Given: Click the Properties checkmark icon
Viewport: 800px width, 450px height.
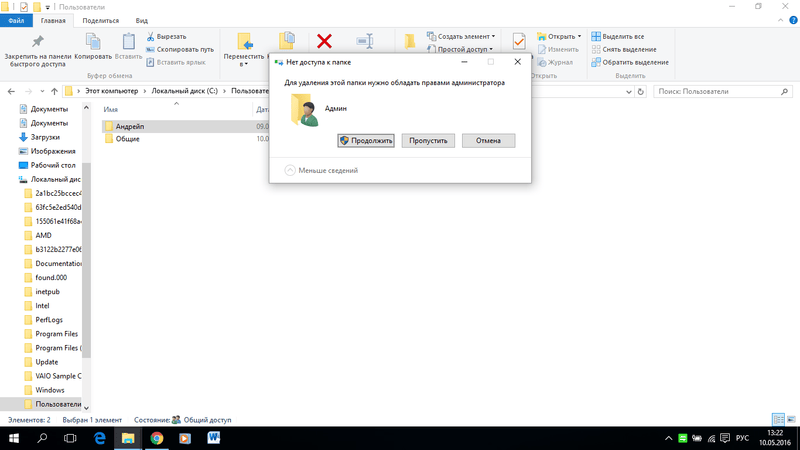Looking at the screenshot, I should coord(519,41).
